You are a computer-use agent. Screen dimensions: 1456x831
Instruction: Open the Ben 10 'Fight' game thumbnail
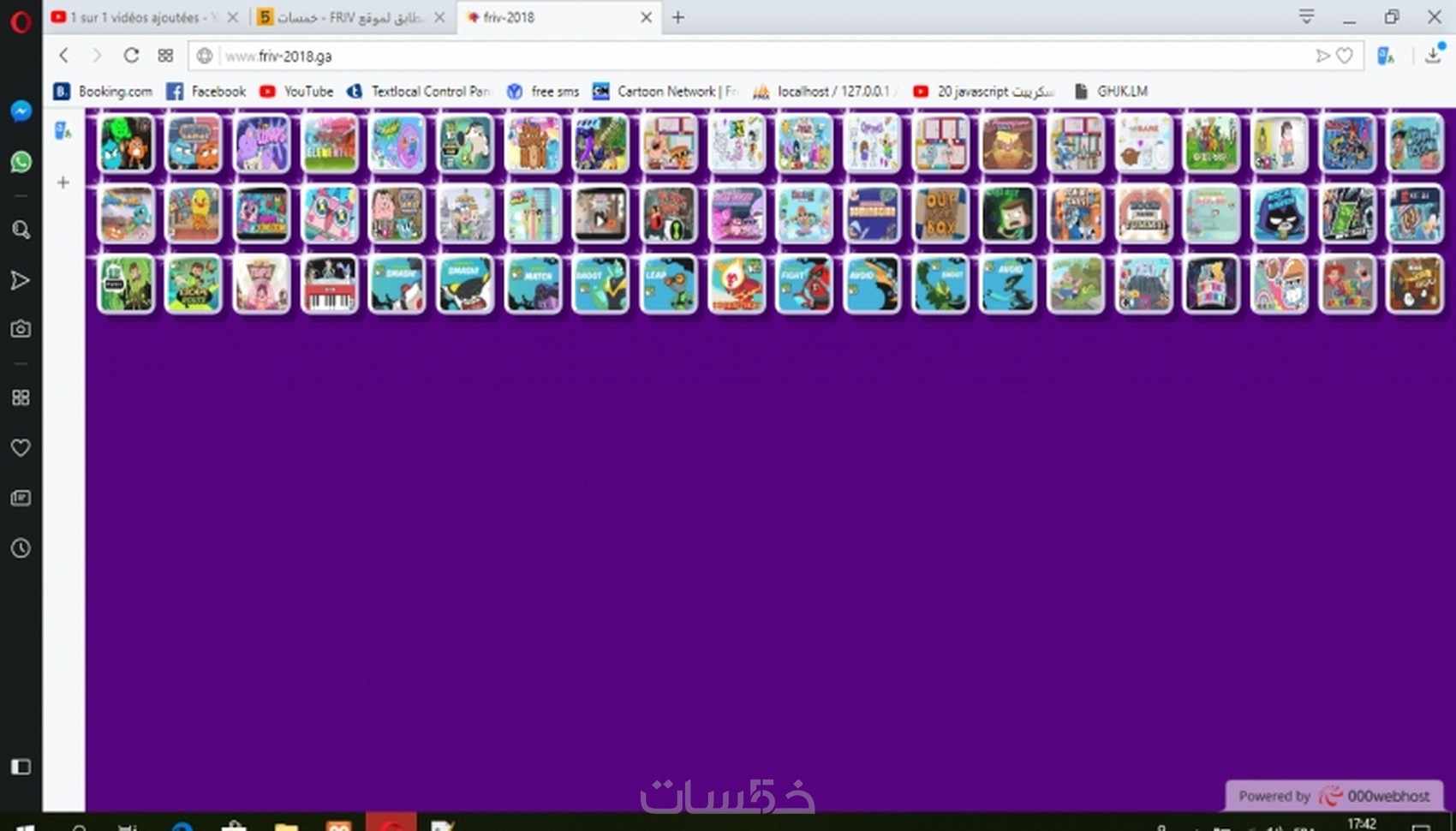pos(804,284)
